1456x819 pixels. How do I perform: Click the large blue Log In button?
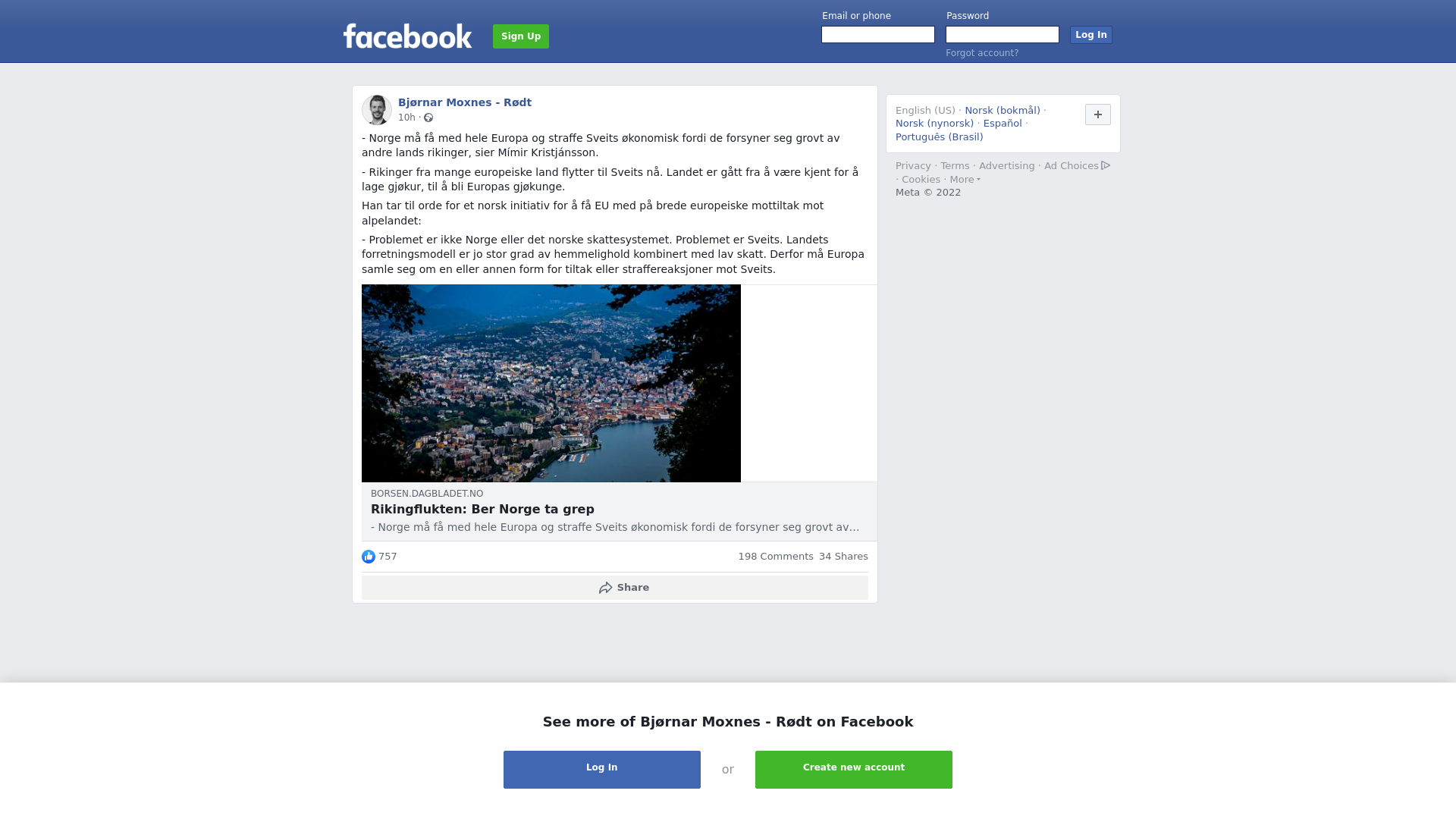602,770
